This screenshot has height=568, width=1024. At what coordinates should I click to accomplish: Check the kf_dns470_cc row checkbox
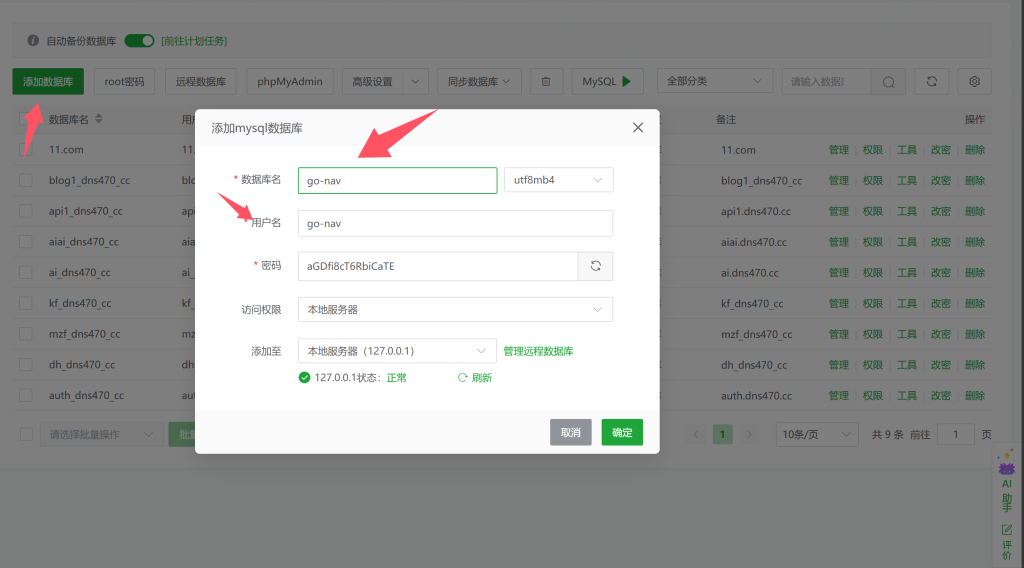[x=25, y=303]
